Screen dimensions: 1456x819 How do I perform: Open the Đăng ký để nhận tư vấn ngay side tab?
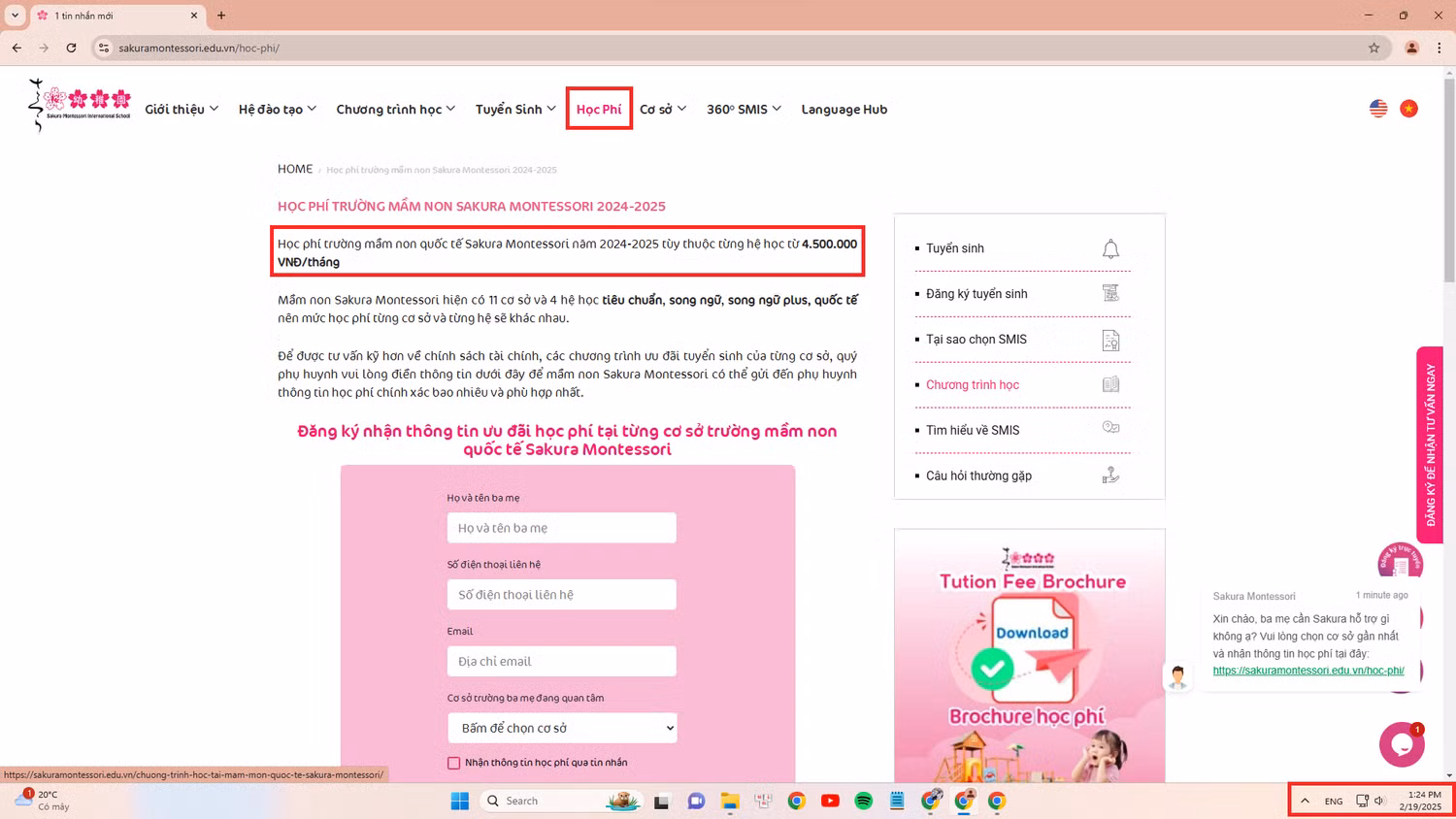point(1430,444)
